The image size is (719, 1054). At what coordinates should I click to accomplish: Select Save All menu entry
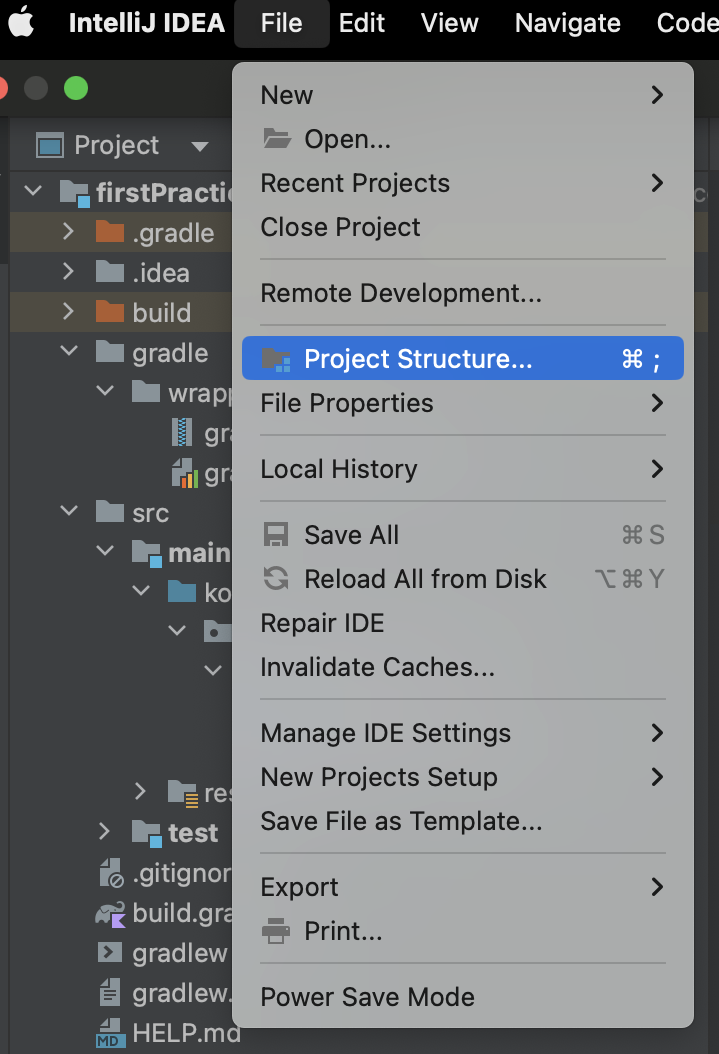[462, 535]
